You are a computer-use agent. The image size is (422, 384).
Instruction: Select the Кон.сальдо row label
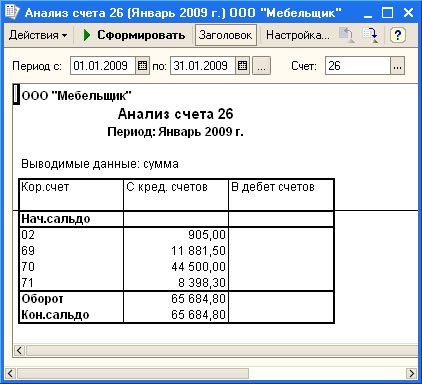tap(55, 315)
